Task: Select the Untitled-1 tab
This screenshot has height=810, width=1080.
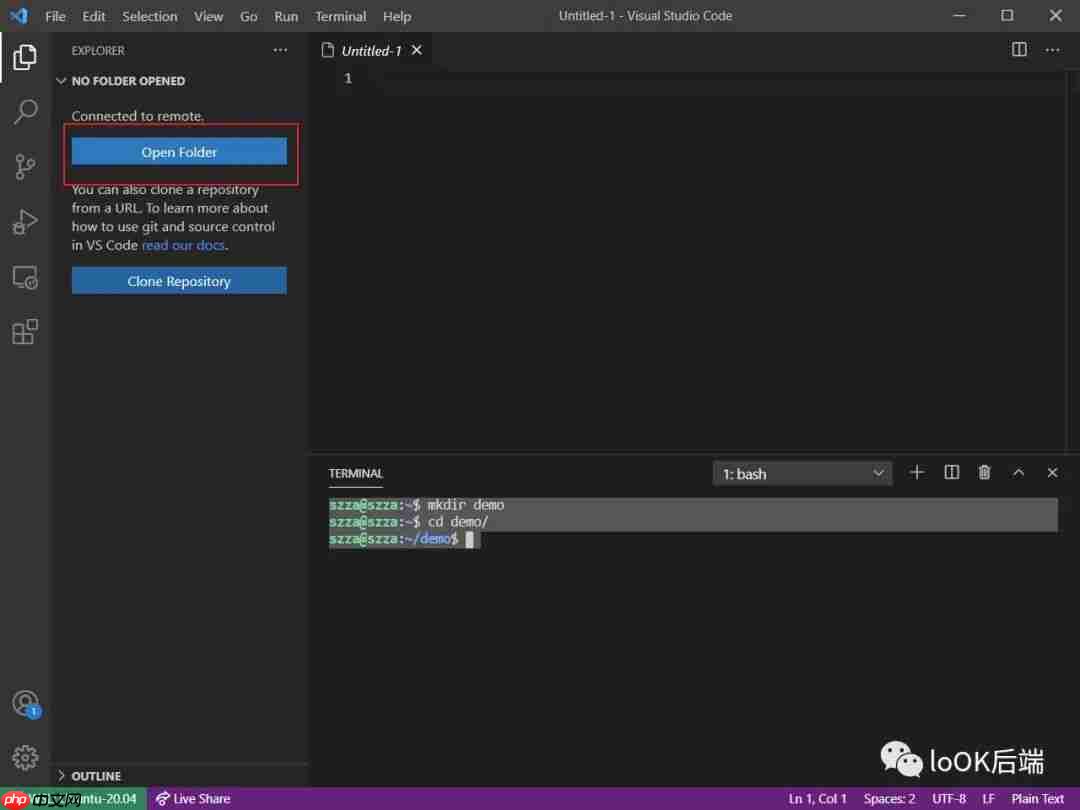Action: tap(370, 49)
